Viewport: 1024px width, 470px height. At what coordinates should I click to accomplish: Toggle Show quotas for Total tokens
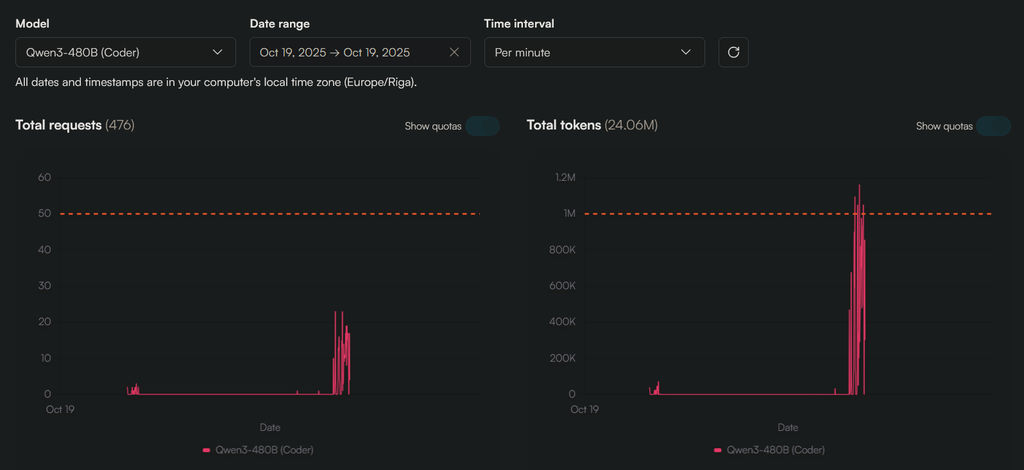tap(993, 126)
